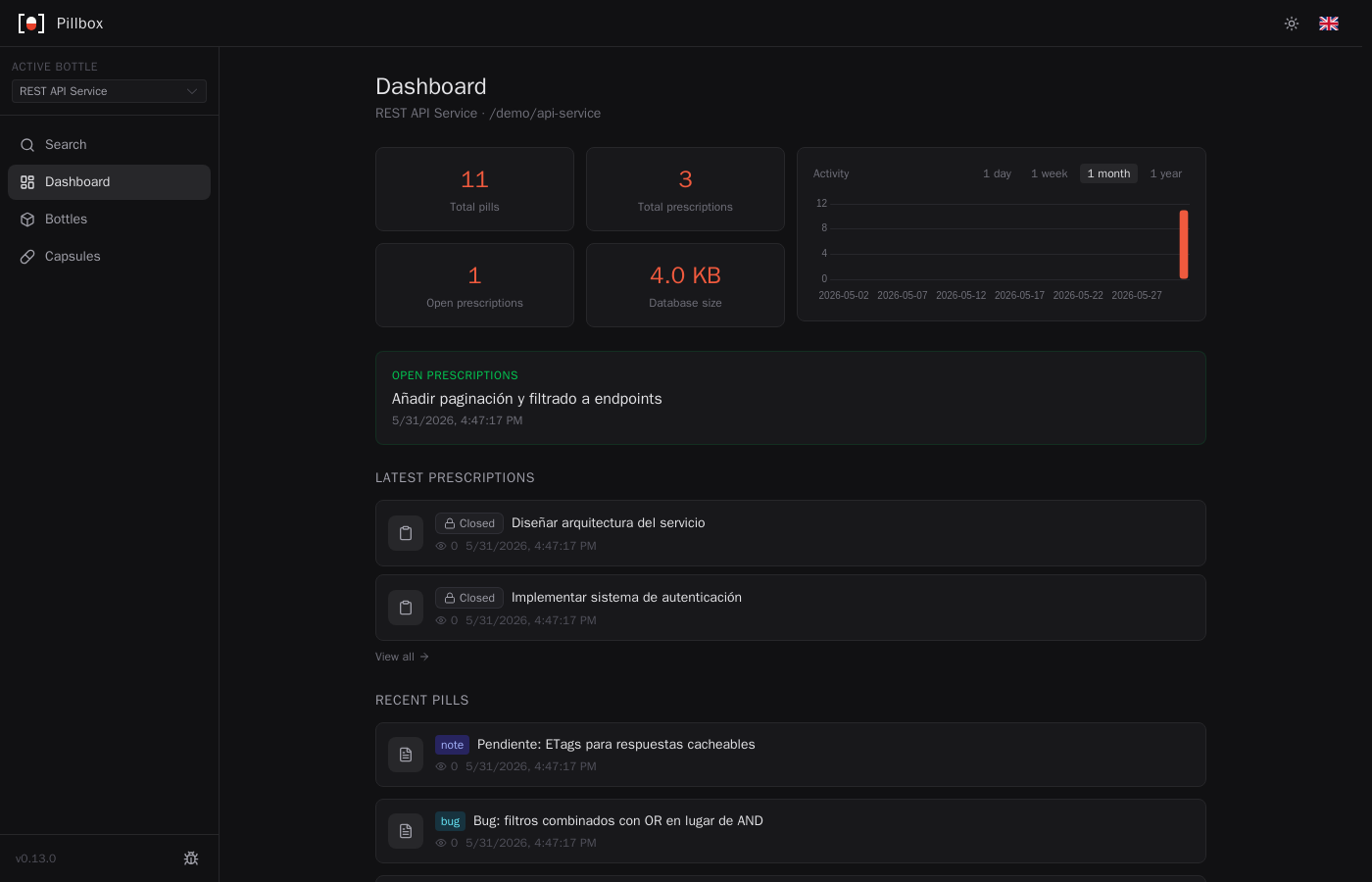1372x882 pixels.
Task: Open the language selector UK flag
Action: (x=1329, y=24)
